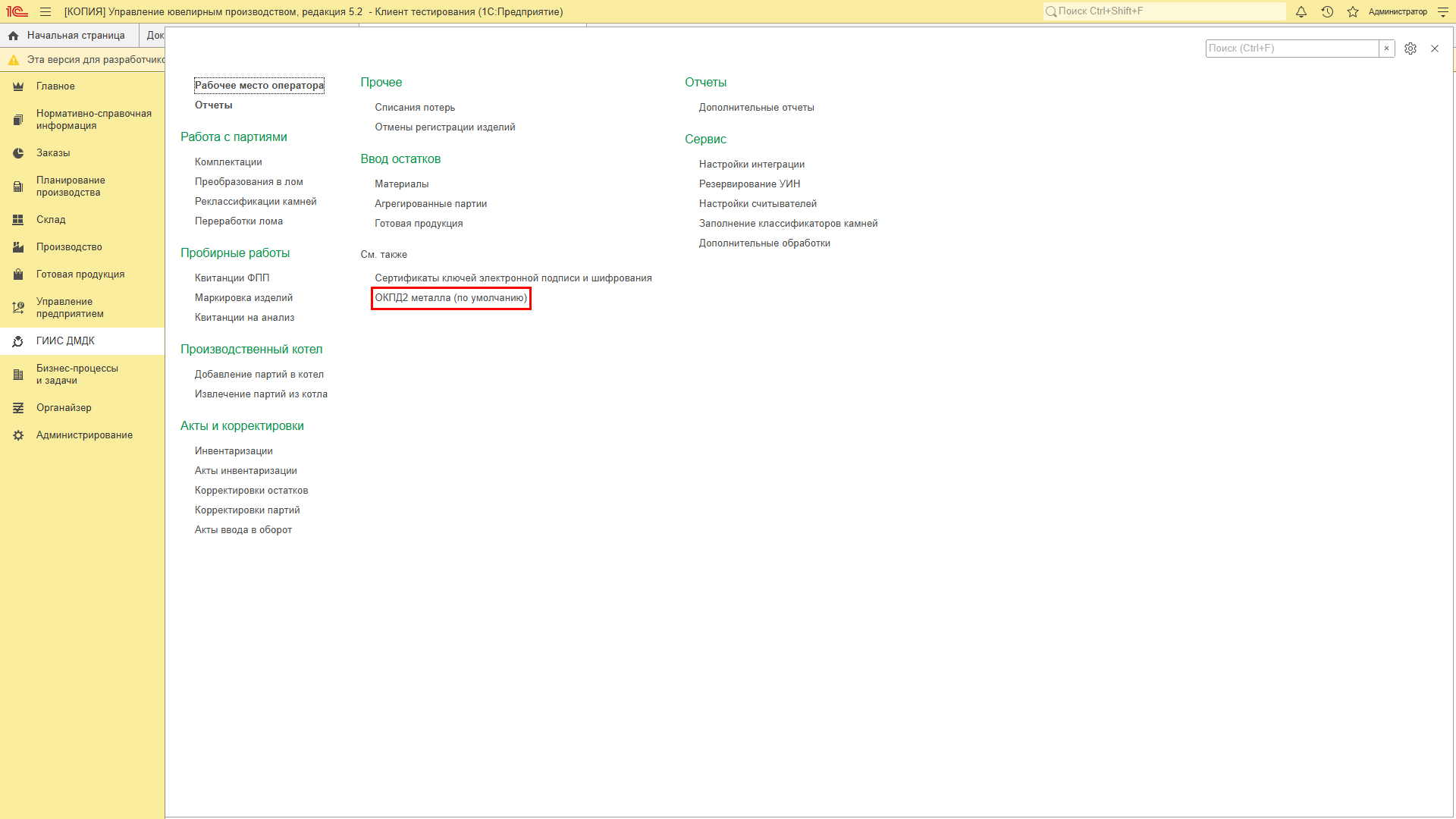
Task: Open ОКПД2 металла (по умолчанию)
Action: [451, 298]
